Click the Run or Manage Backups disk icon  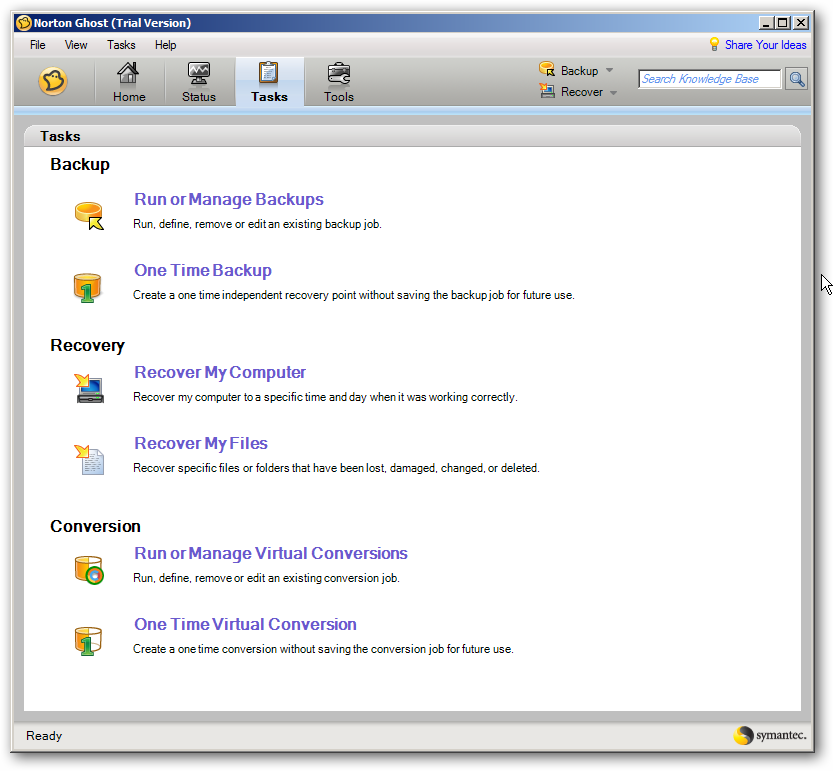click(89, 216)
